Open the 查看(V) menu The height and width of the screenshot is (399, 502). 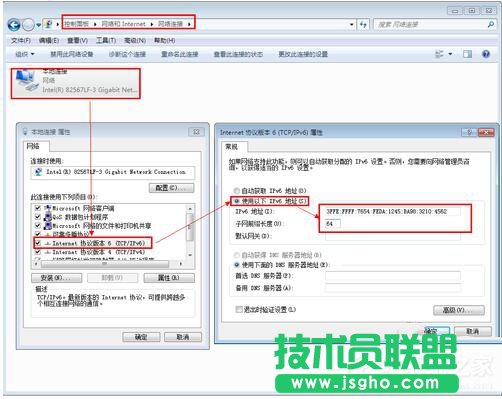coord(77,41)
